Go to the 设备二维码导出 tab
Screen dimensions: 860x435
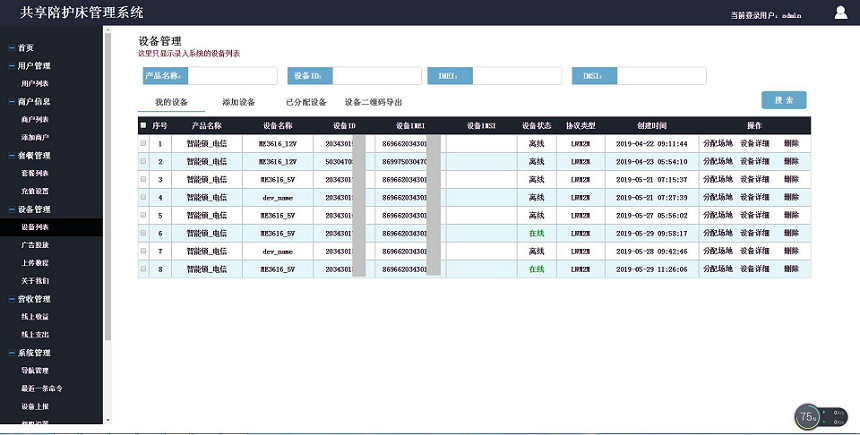click(x=373, y=102)
